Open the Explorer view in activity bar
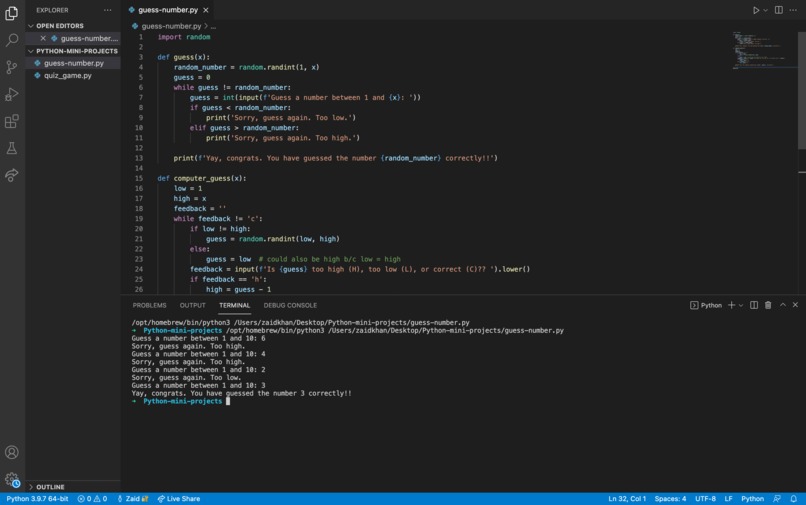This screenshot has height=505, width=806. (11, 13)
